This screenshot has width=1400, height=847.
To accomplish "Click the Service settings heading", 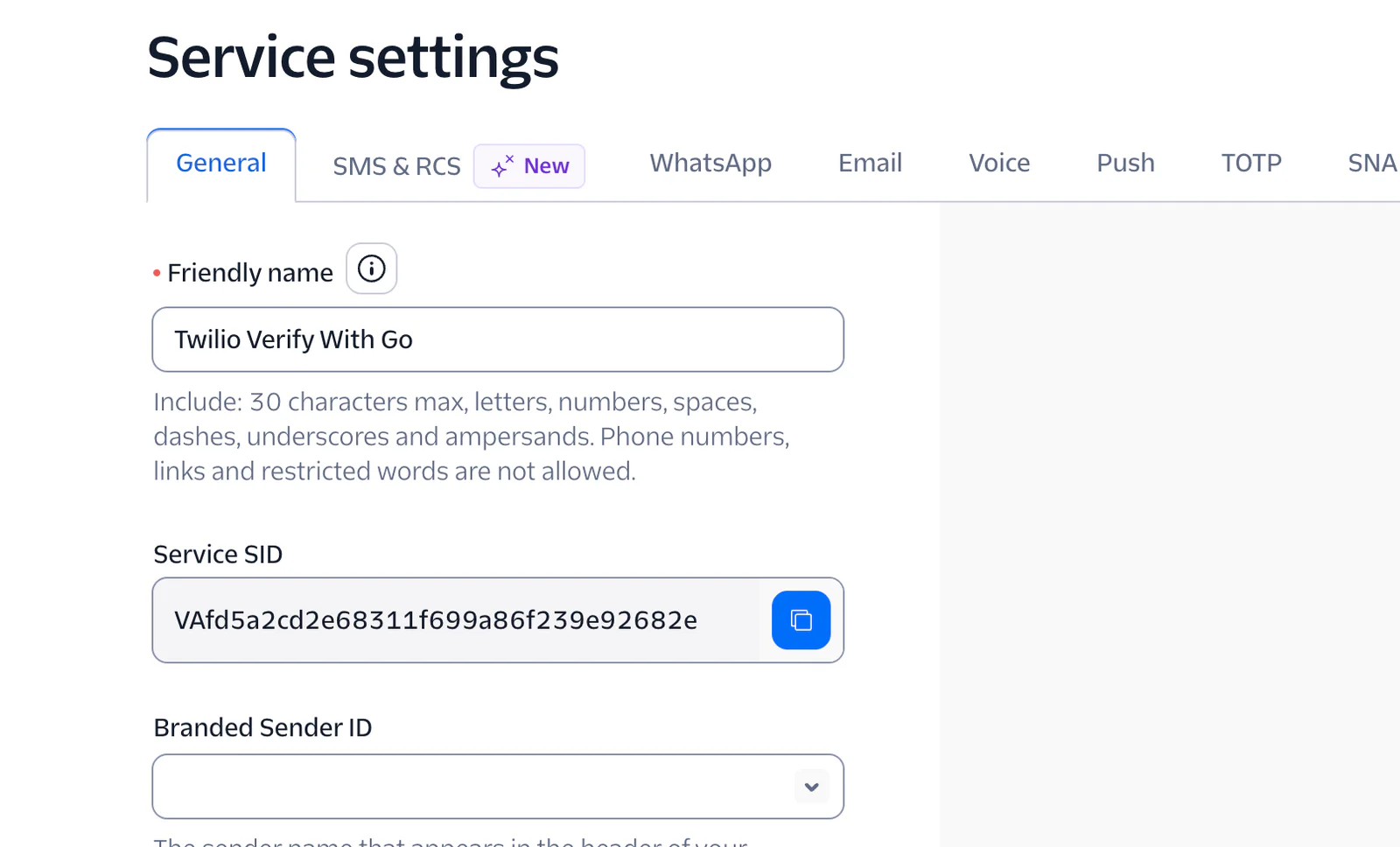I will (353, 58).
